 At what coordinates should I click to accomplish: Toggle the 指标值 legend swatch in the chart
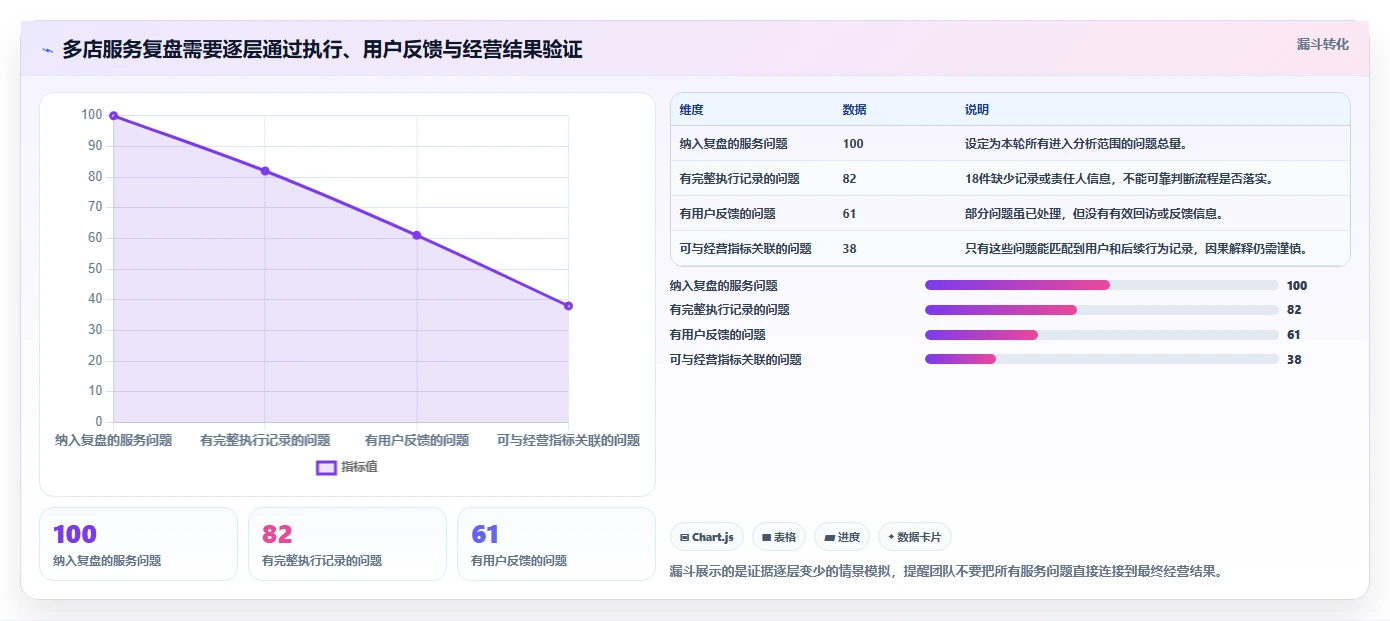point(326,467)
